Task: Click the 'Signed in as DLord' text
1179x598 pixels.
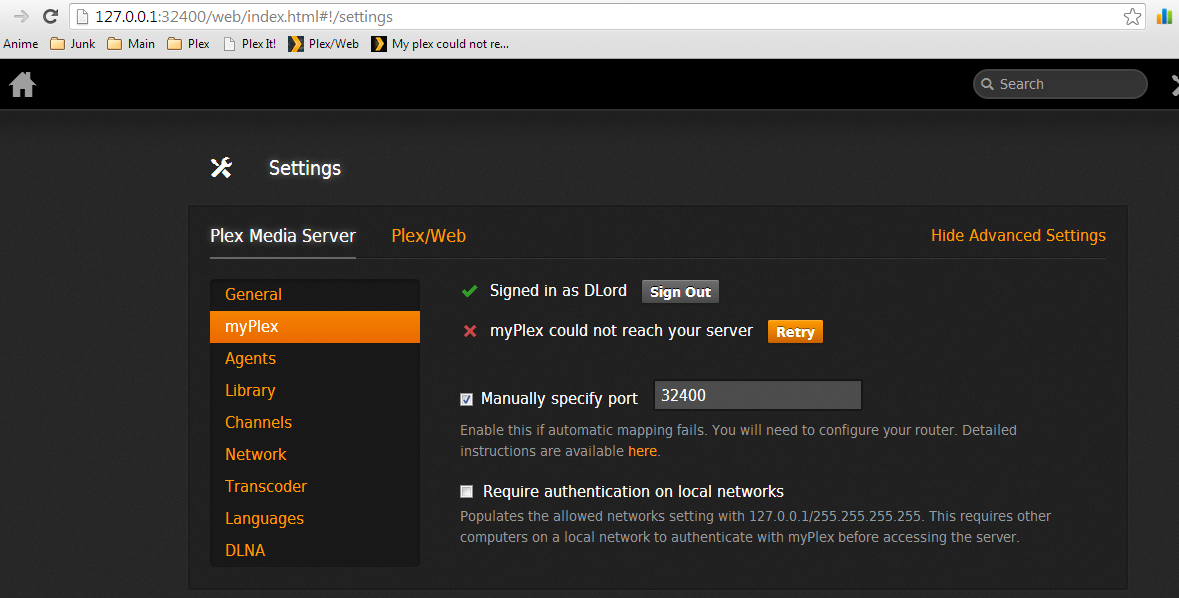Action: [x=558, y=291]
